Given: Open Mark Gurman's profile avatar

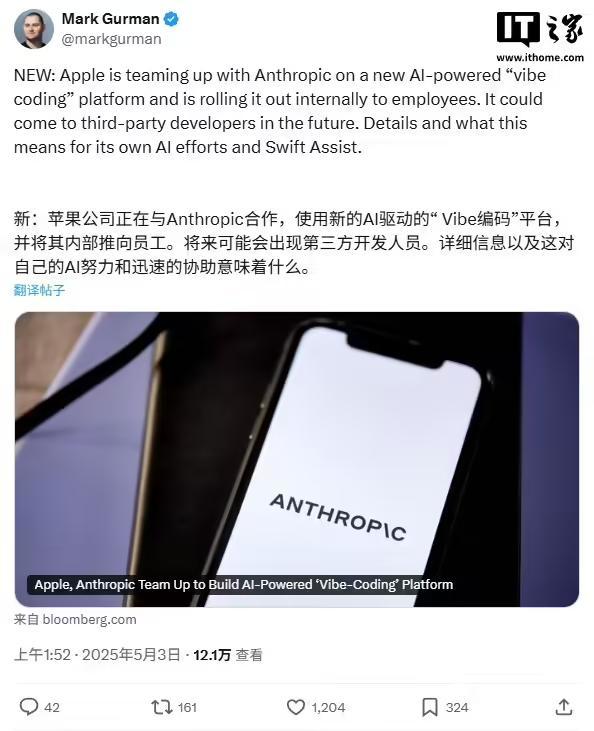Looking at the screenshot, I should pos(34,28).
